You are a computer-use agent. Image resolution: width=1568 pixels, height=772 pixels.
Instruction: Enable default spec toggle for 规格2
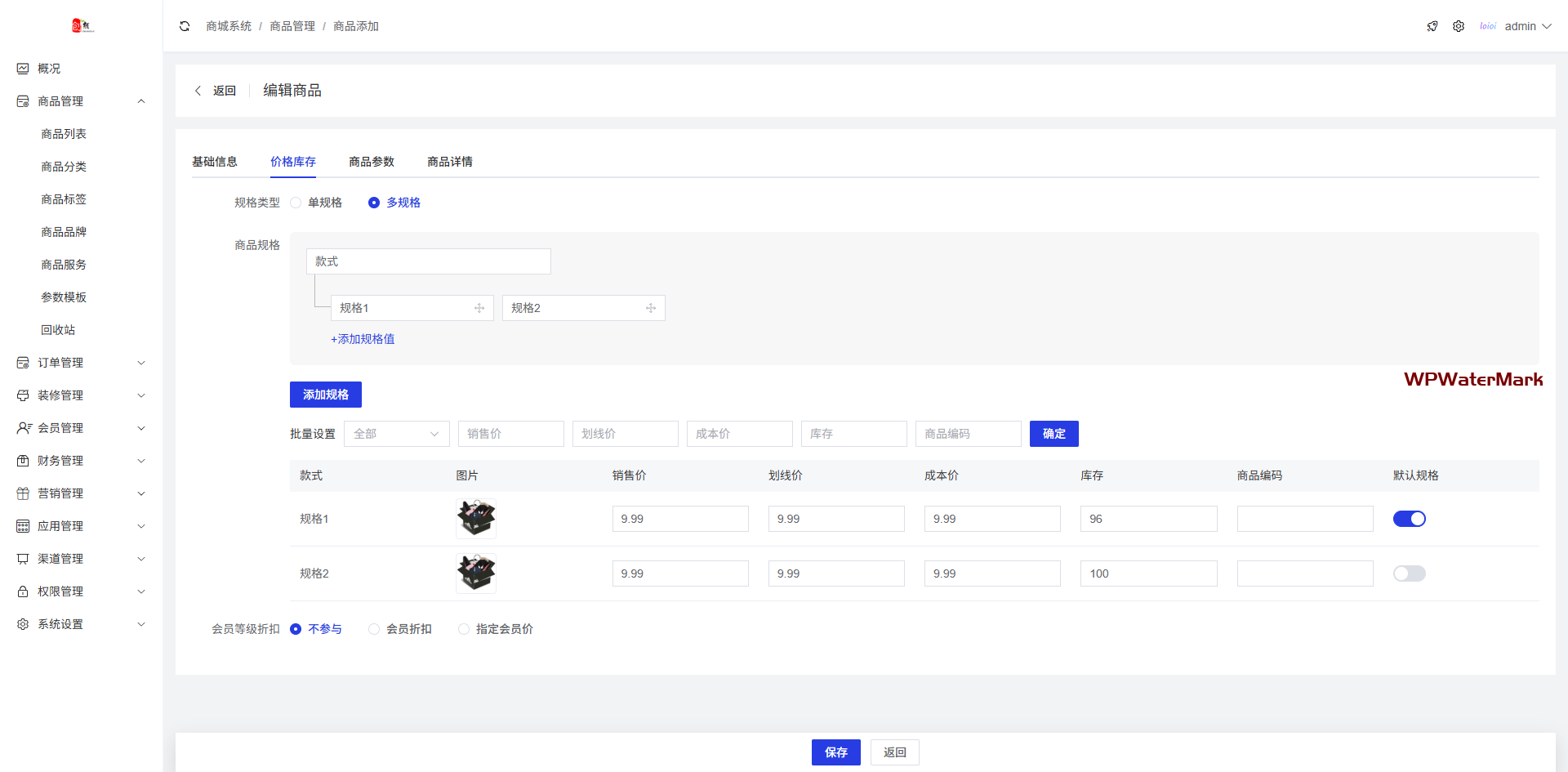click(1409, 573)
